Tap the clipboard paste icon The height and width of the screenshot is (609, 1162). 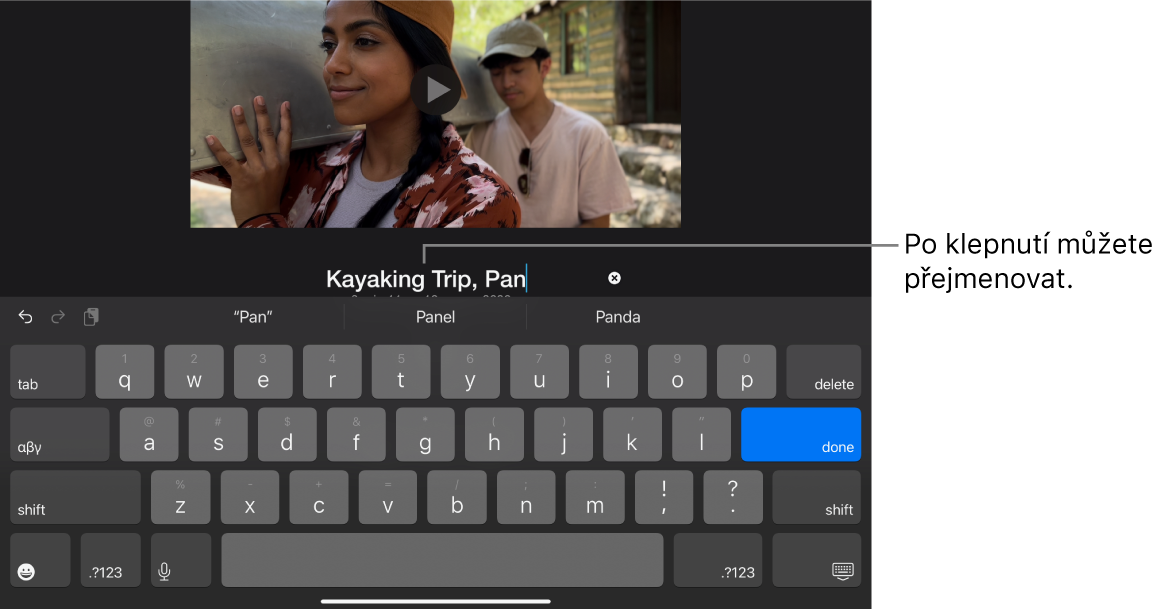click(x=91, y=317)
